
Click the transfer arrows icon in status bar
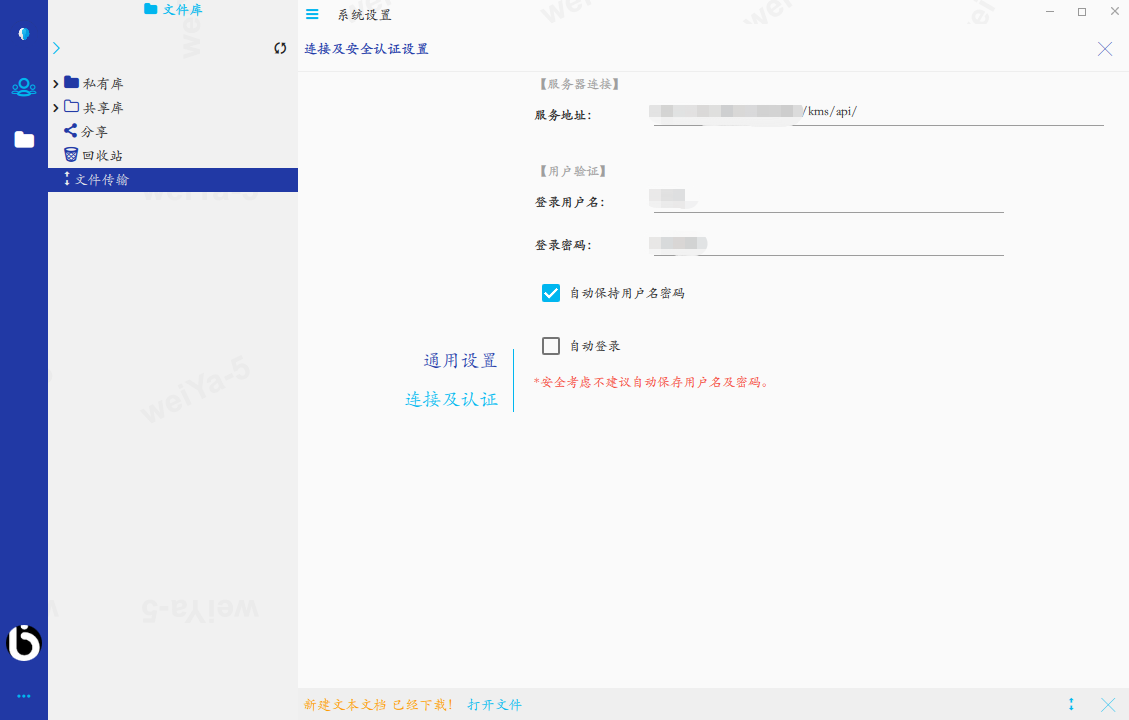pyautogui.click(x=1071, y=704)
